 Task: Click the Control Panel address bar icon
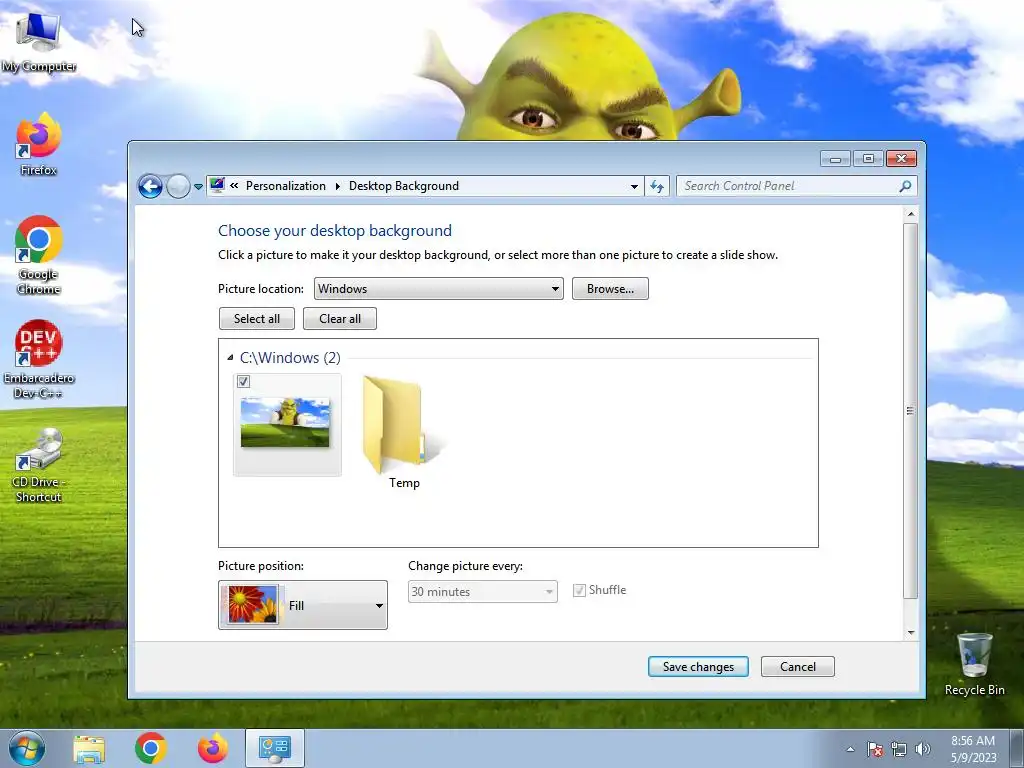217,185
